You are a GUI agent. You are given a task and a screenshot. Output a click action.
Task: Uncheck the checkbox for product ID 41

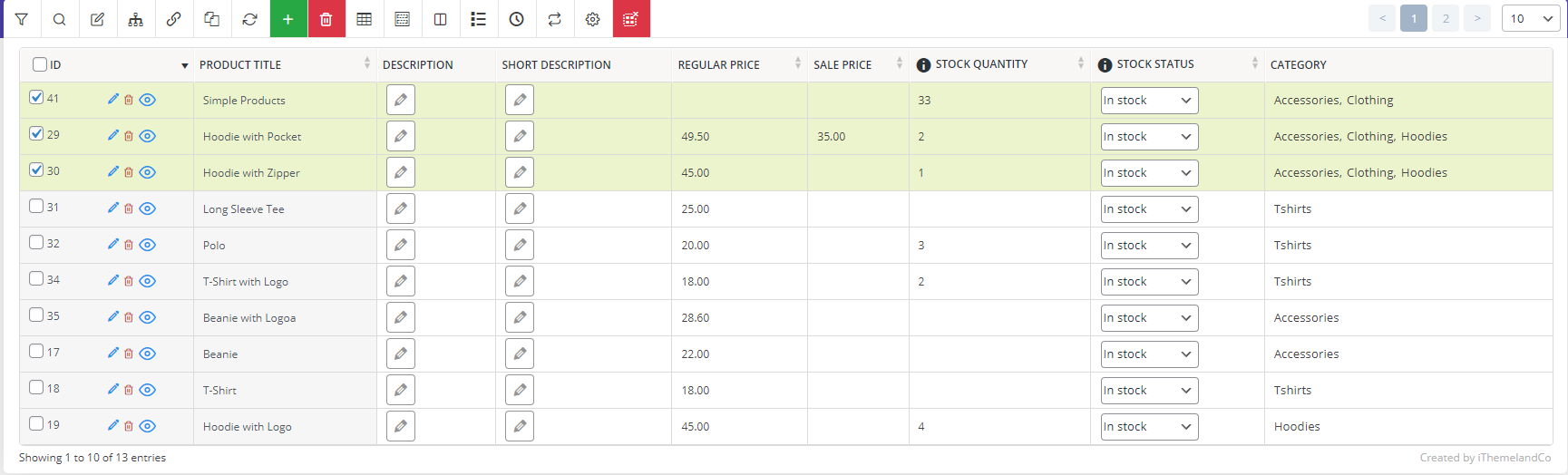36,97
